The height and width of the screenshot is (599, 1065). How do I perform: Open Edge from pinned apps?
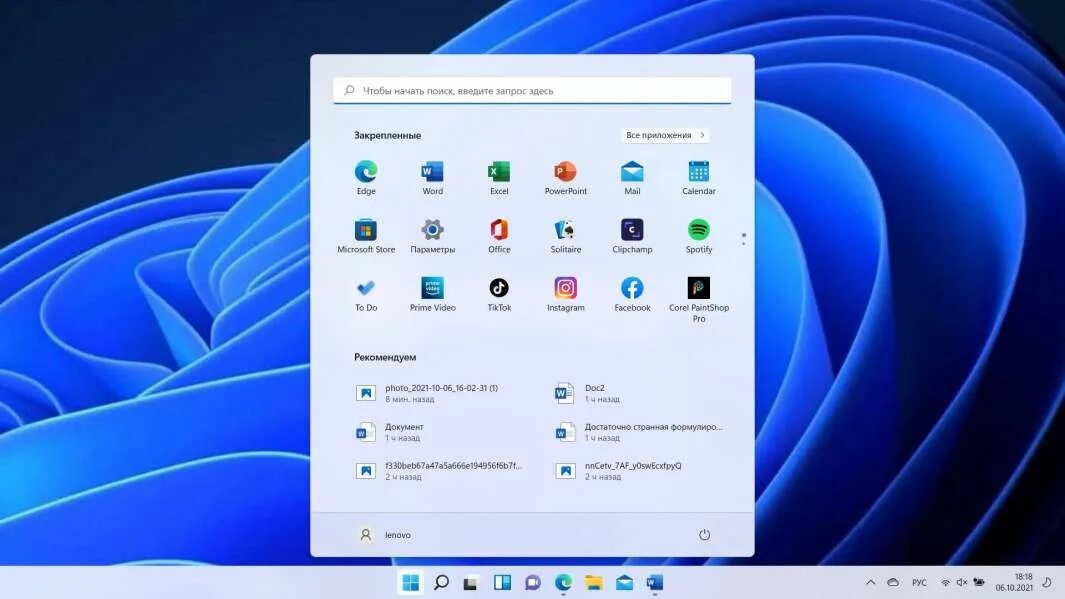pos(366,178)
